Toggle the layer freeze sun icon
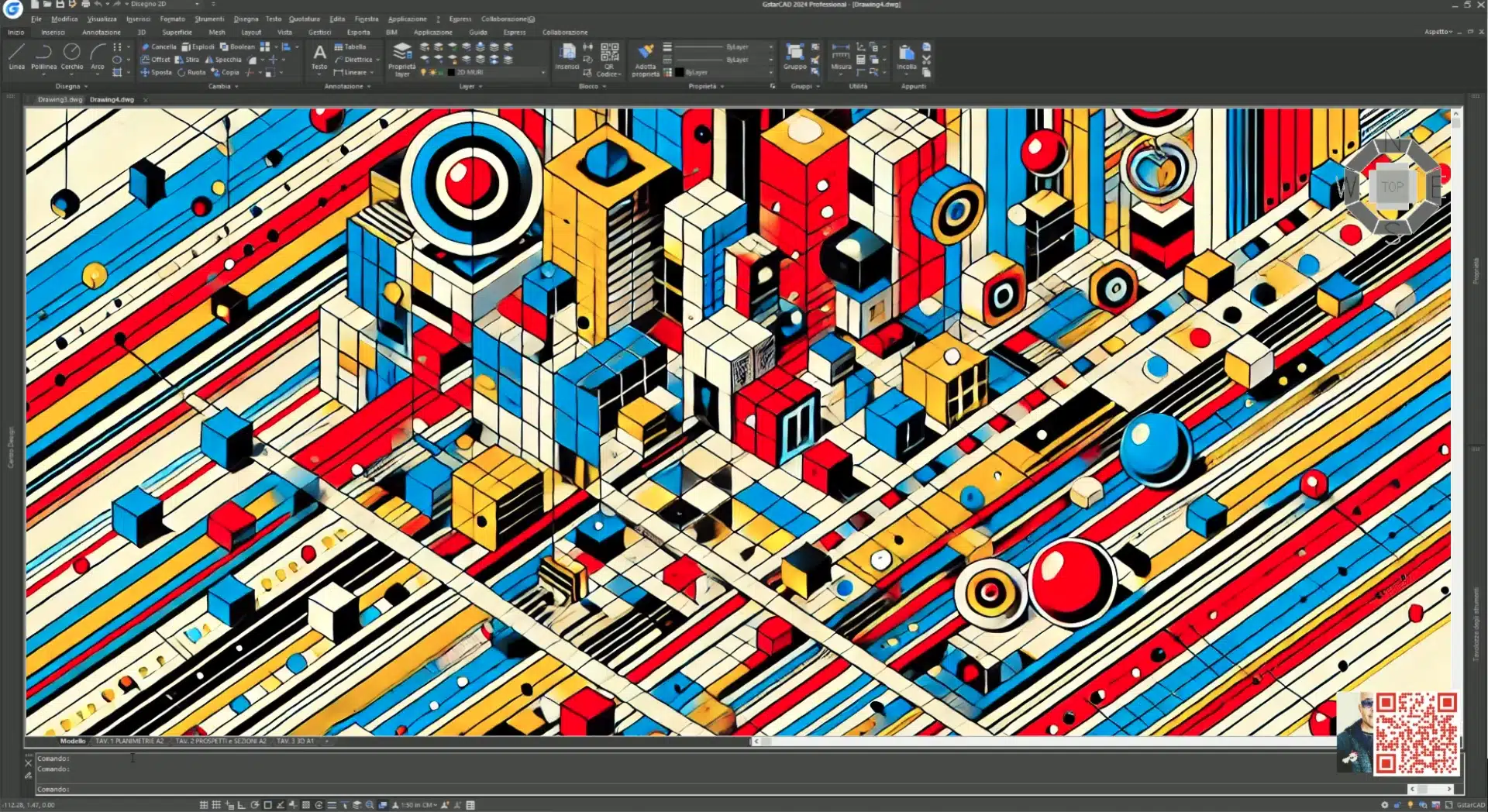The image size is (1488, 812). point(432,72)
